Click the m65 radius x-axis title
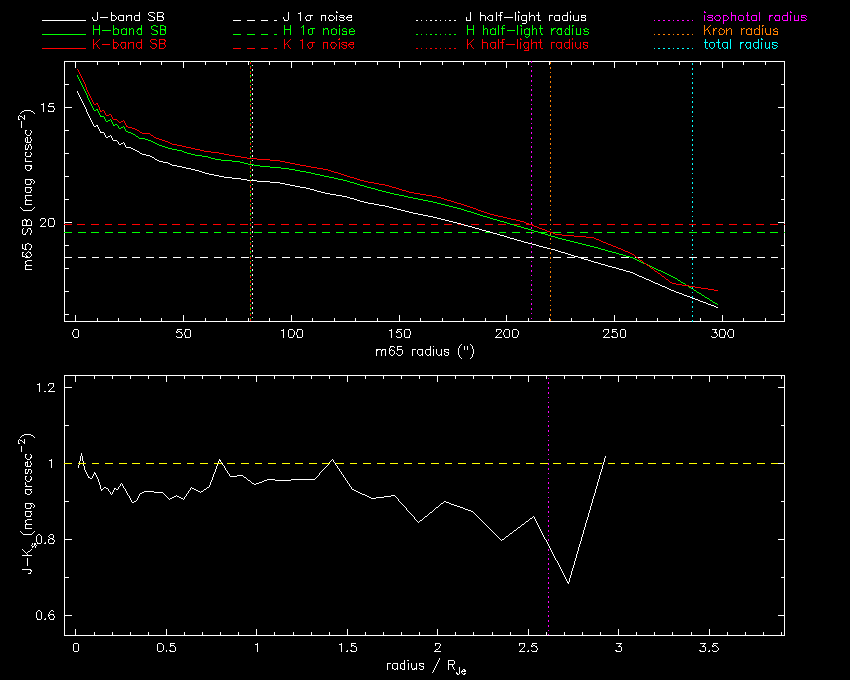850x680 pixels. tap(424, 351)
